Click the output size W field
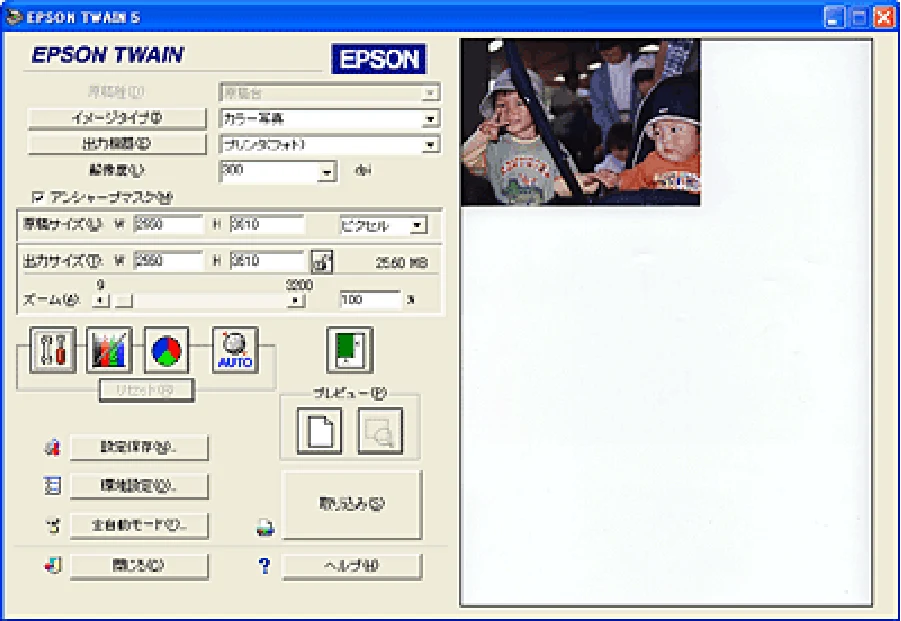This screenshot has height=621, width=901. (x=168, y=261)
